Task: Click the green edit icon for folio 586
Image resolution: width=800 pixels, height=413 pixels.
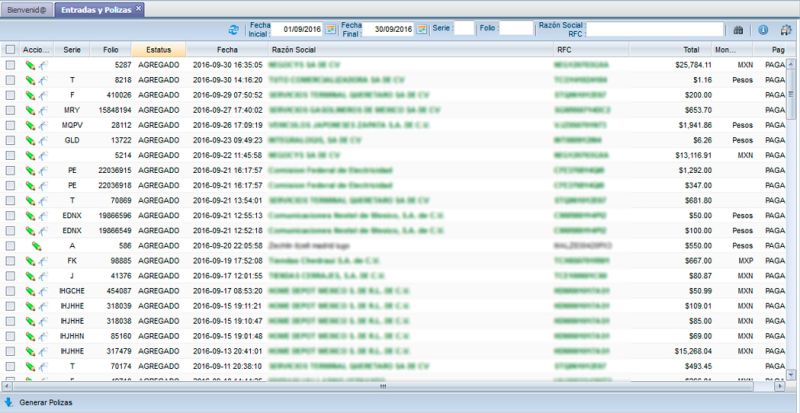Action: coord(35,244)
